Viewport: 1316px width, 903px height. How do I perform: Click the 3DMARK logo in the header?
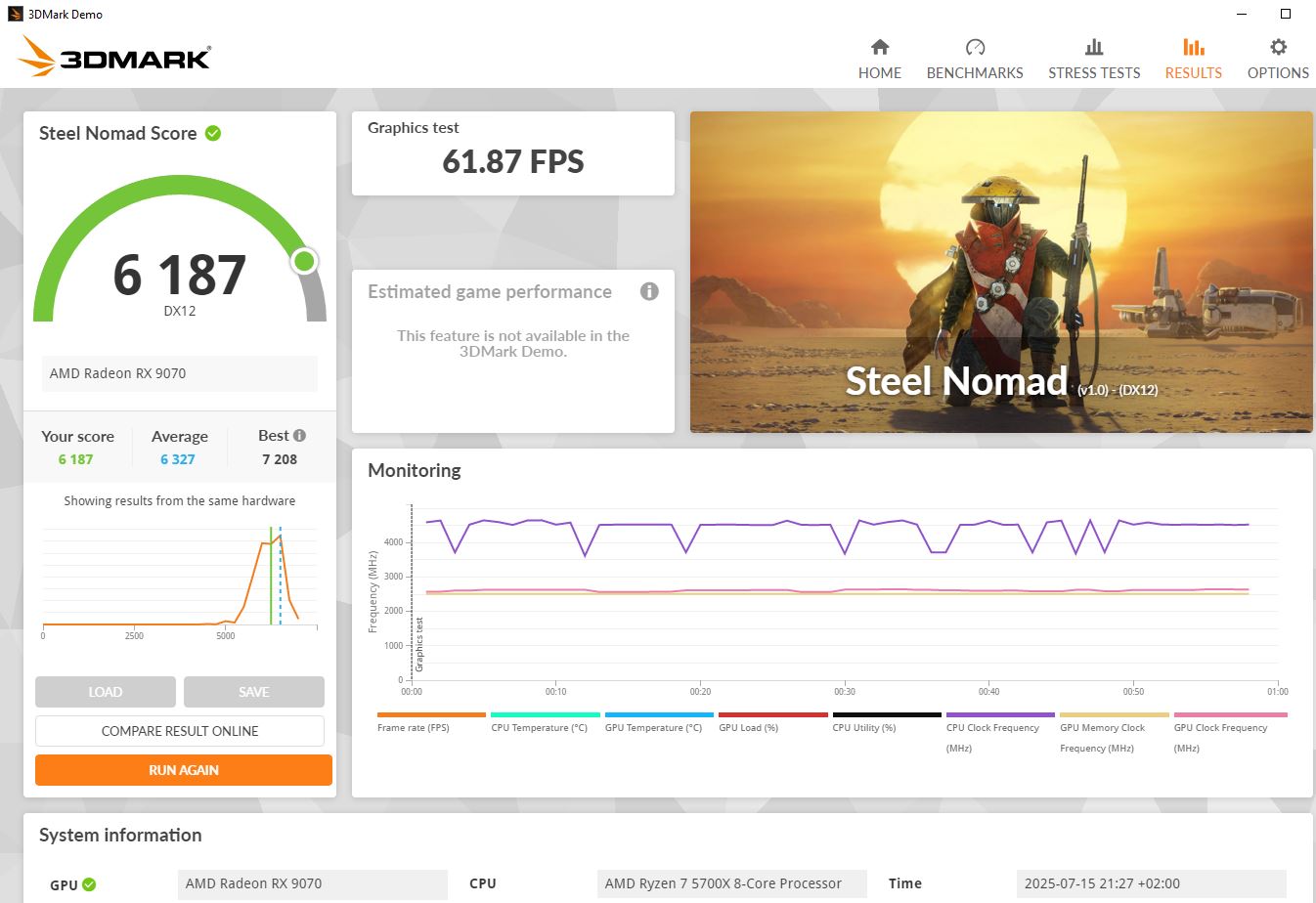tap(114, 57)
